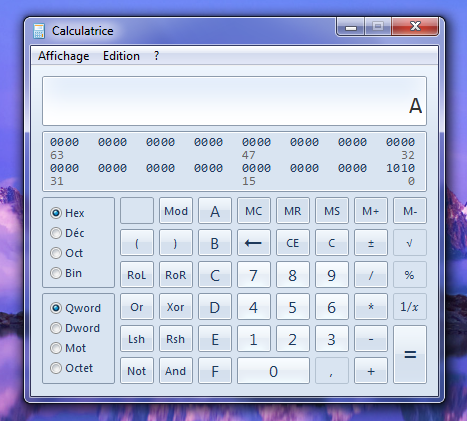Open the Edition menu
The image size is (467, 421).
pos(121,56)
